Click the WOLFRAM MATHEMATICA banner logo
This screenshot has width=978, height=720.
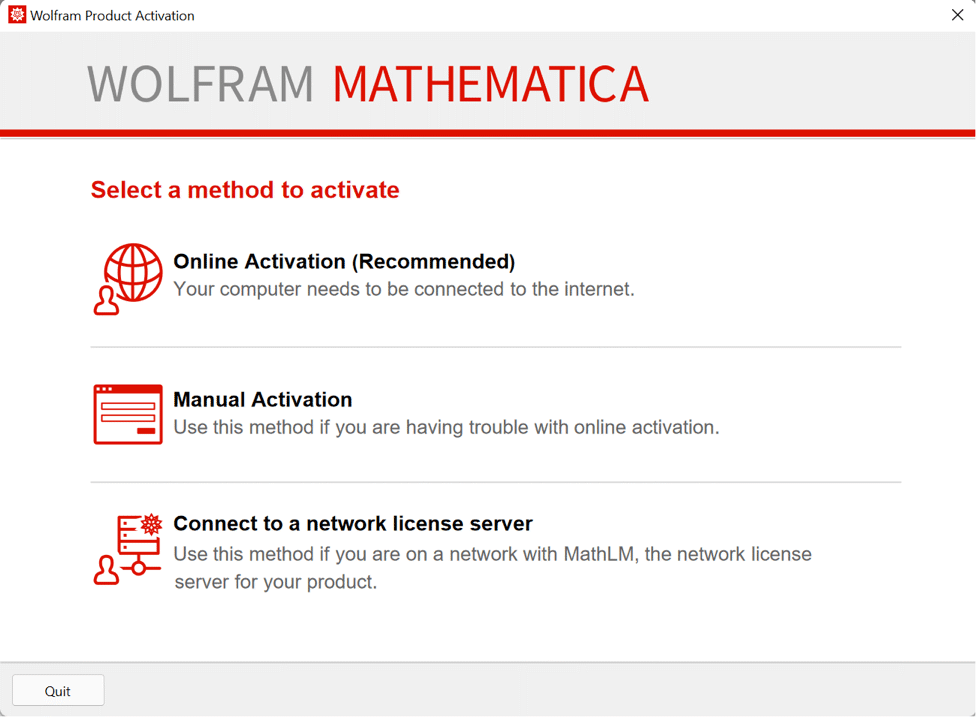click(368, 85)
